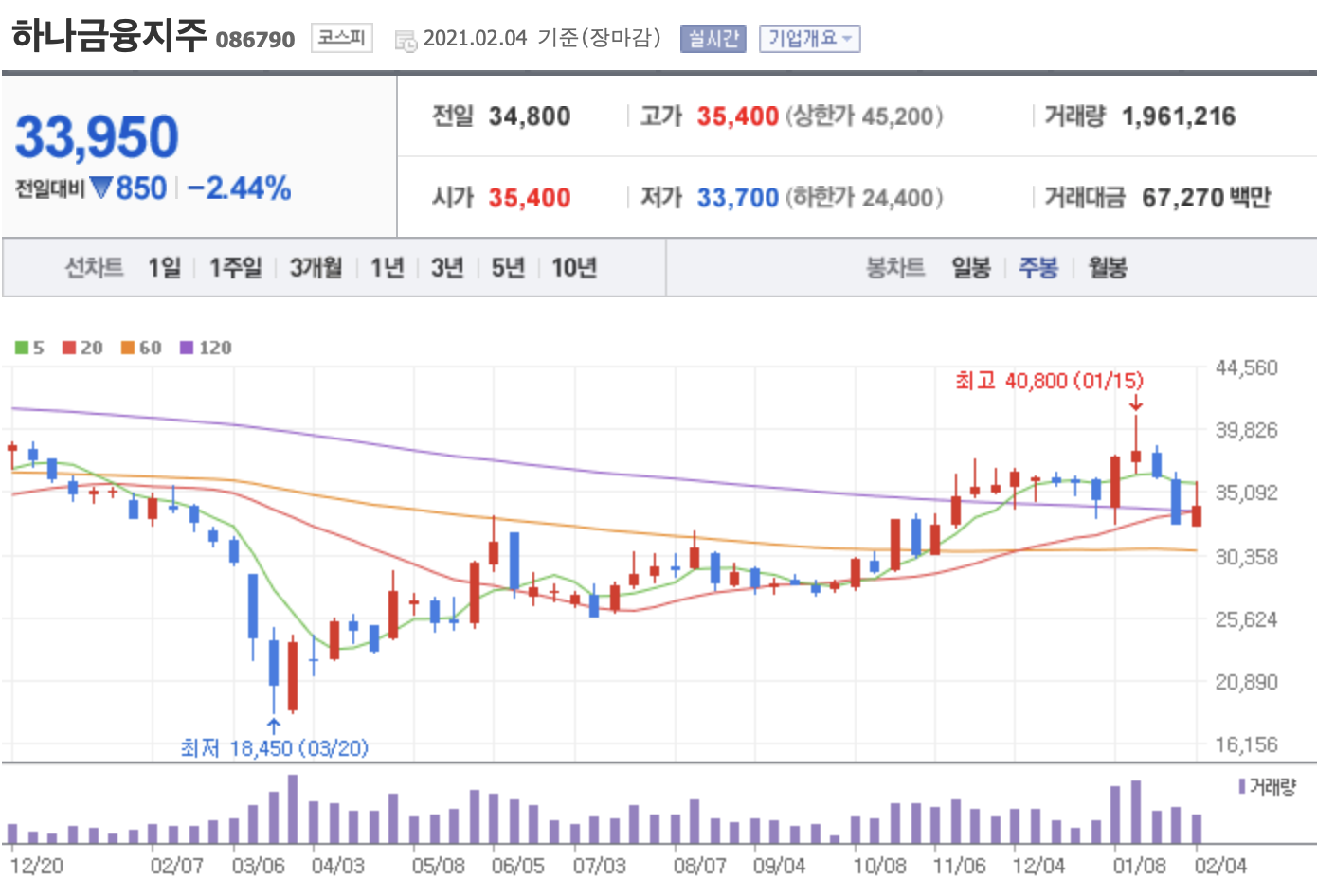Click the current price 33,950

97,137
